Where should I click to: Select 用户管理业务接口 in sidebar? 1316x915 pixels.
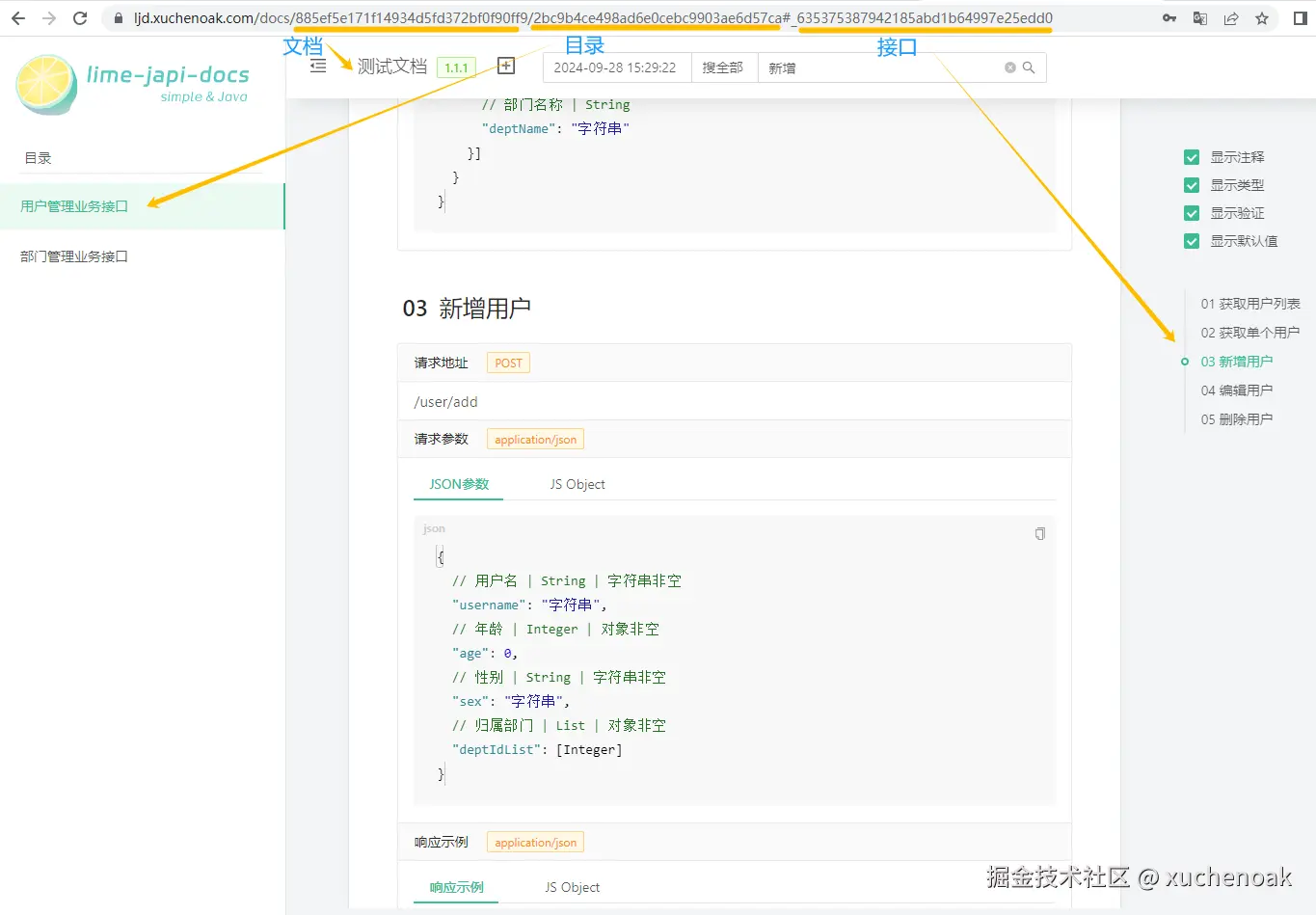(142, 206)
